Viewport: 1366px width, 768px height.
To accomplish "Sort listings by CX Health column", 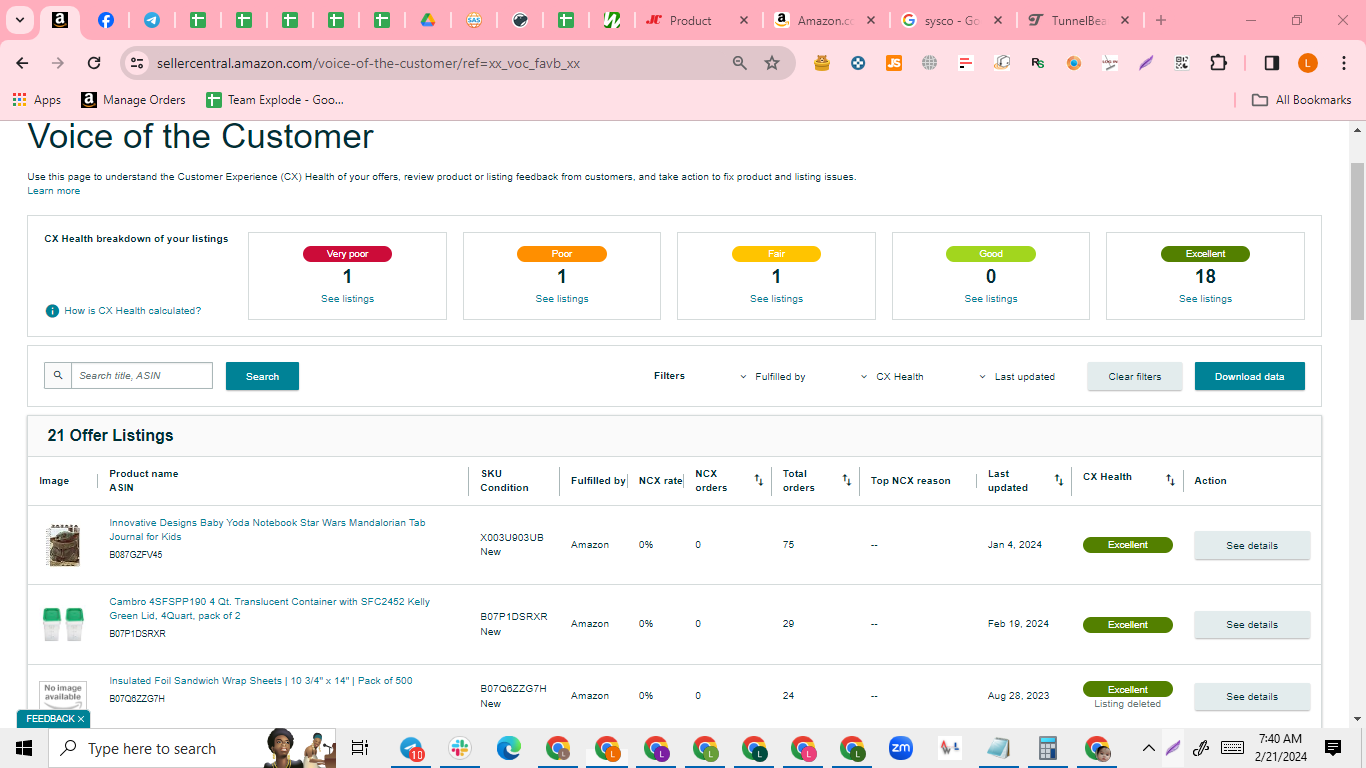I will [1170, 481].
